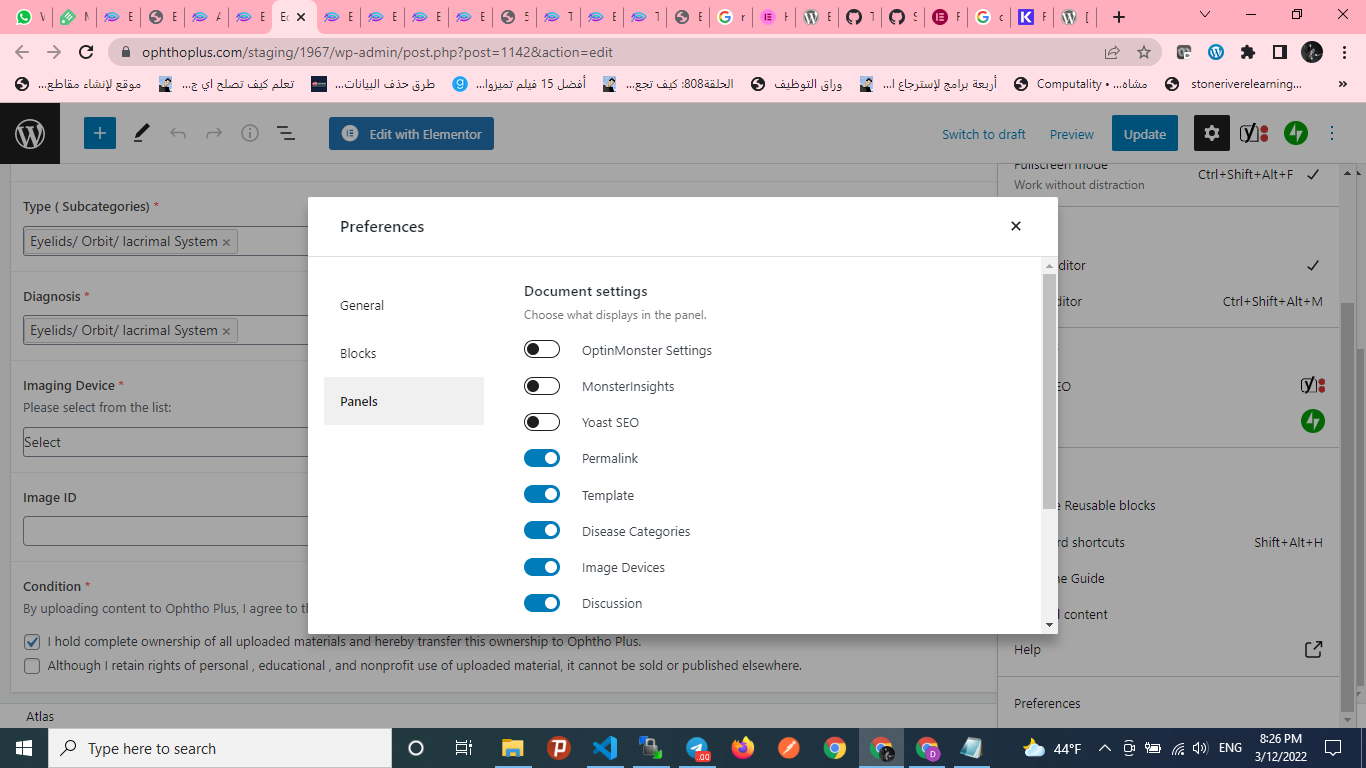Disable the Template panel toggle
The image size is (1366, 768).
[542, 495]
